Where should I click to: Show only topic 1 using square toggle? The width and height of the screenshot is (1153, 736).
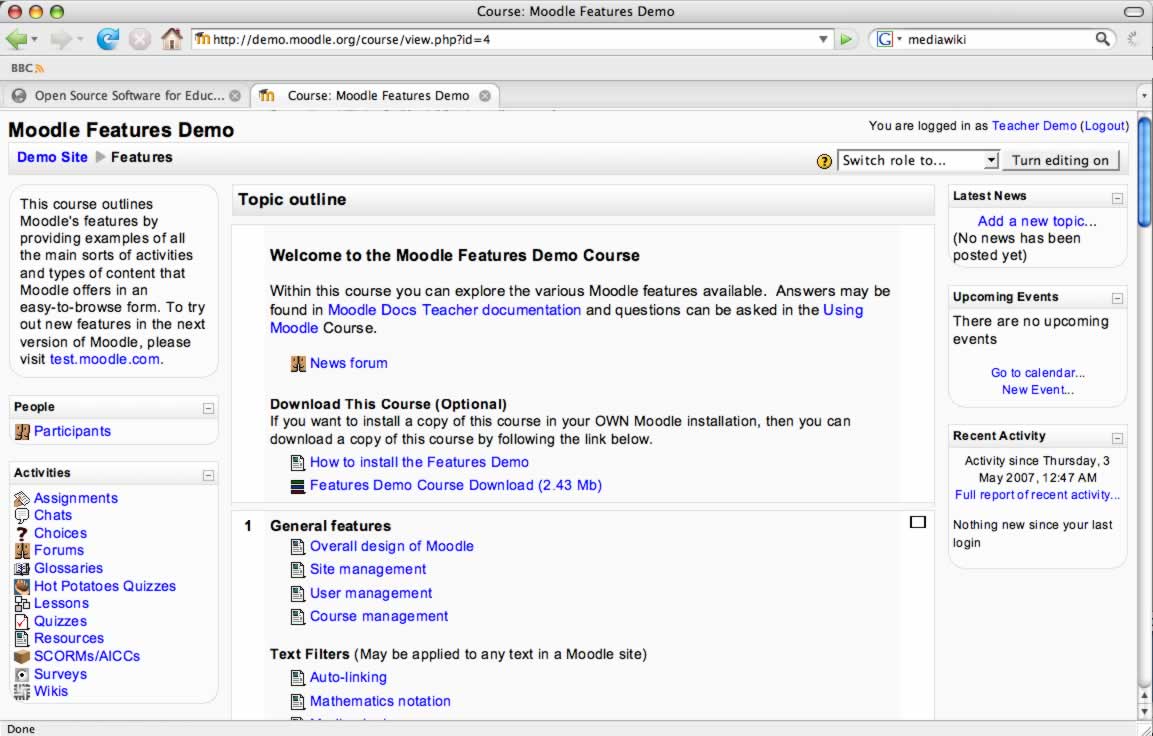(x=918, y=522)
